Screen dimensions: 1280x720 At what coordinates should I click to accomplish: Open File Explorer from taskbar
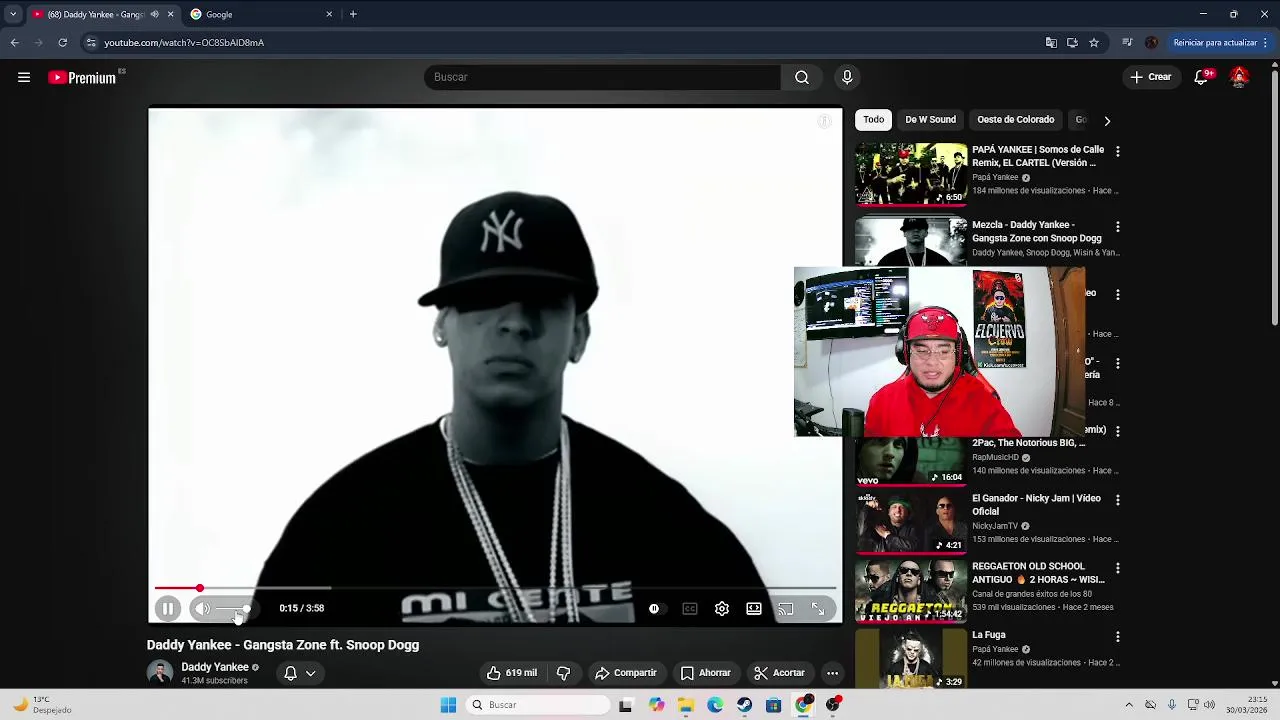(686, 705)
